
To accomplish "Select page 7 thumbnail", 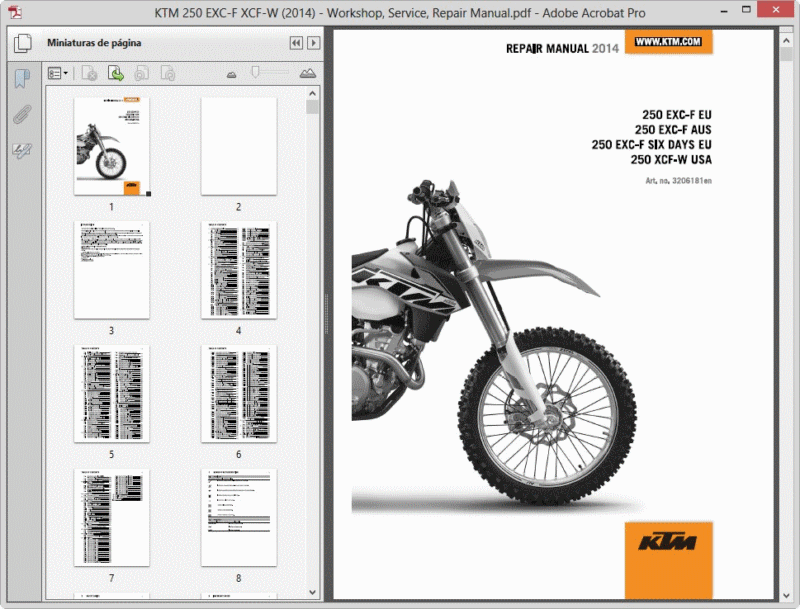I will coord(112,518).
